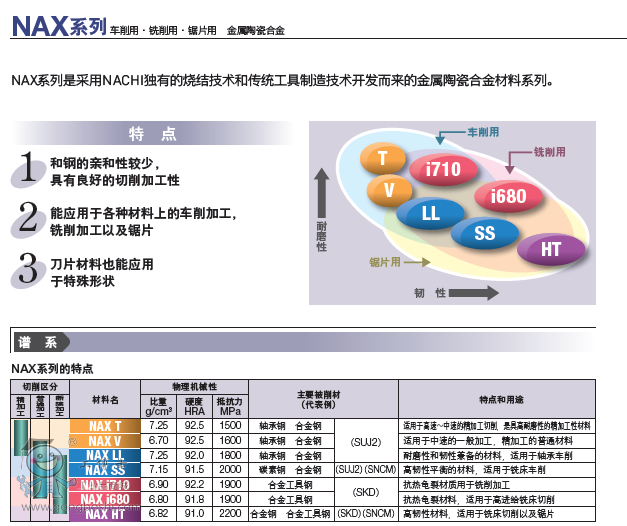Click the large number 3 feature marker
The width and height of the screenshot is (627, 526).
pos(28,269)
